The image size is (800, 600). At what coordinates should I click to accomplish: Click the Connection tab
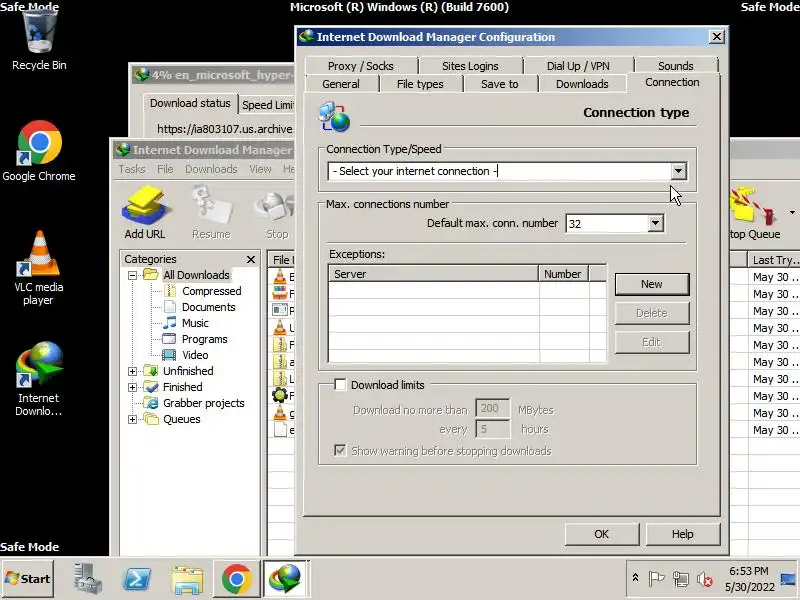coord(672,82)
